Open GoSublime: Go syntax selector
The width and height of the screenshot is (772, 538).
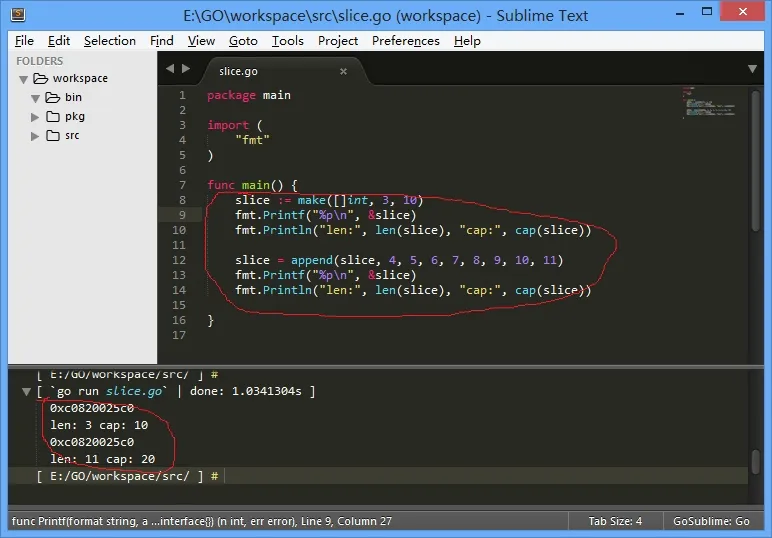click(x=711, y=521)
